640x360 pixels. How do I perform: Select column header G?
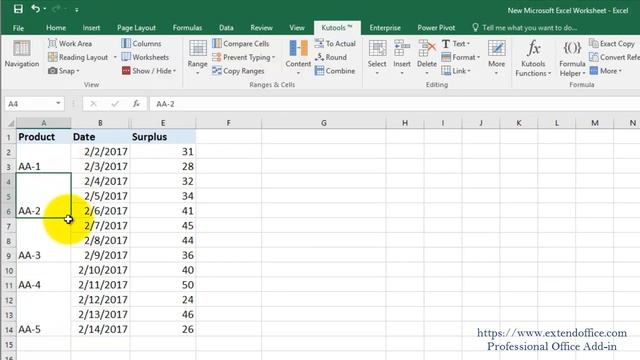coord(324,123)
